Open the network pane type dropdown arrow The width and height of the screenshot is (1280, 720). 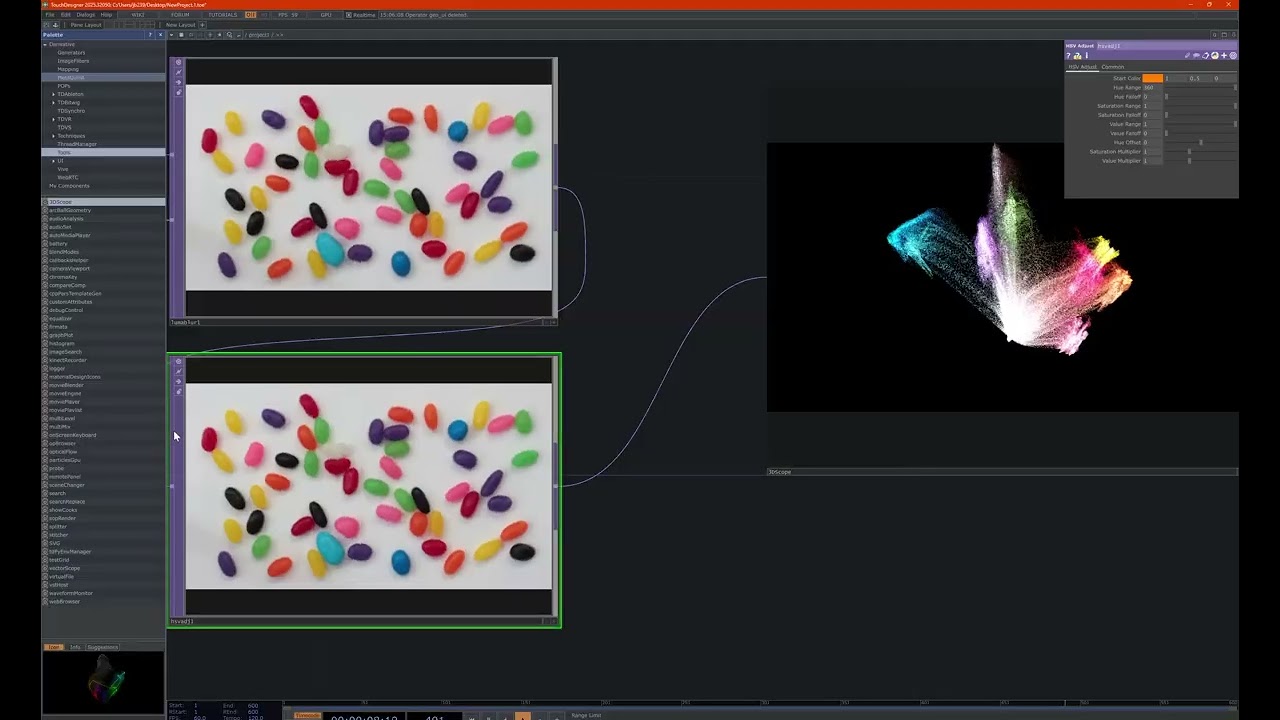[x=171, y=35]
